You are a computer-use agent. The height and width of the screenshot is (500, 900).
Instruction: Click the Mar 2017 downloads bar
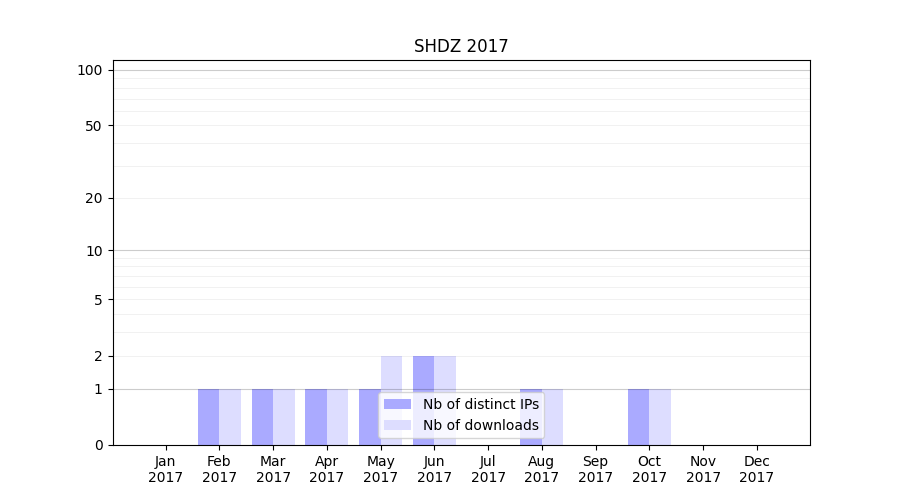(284, 417)
